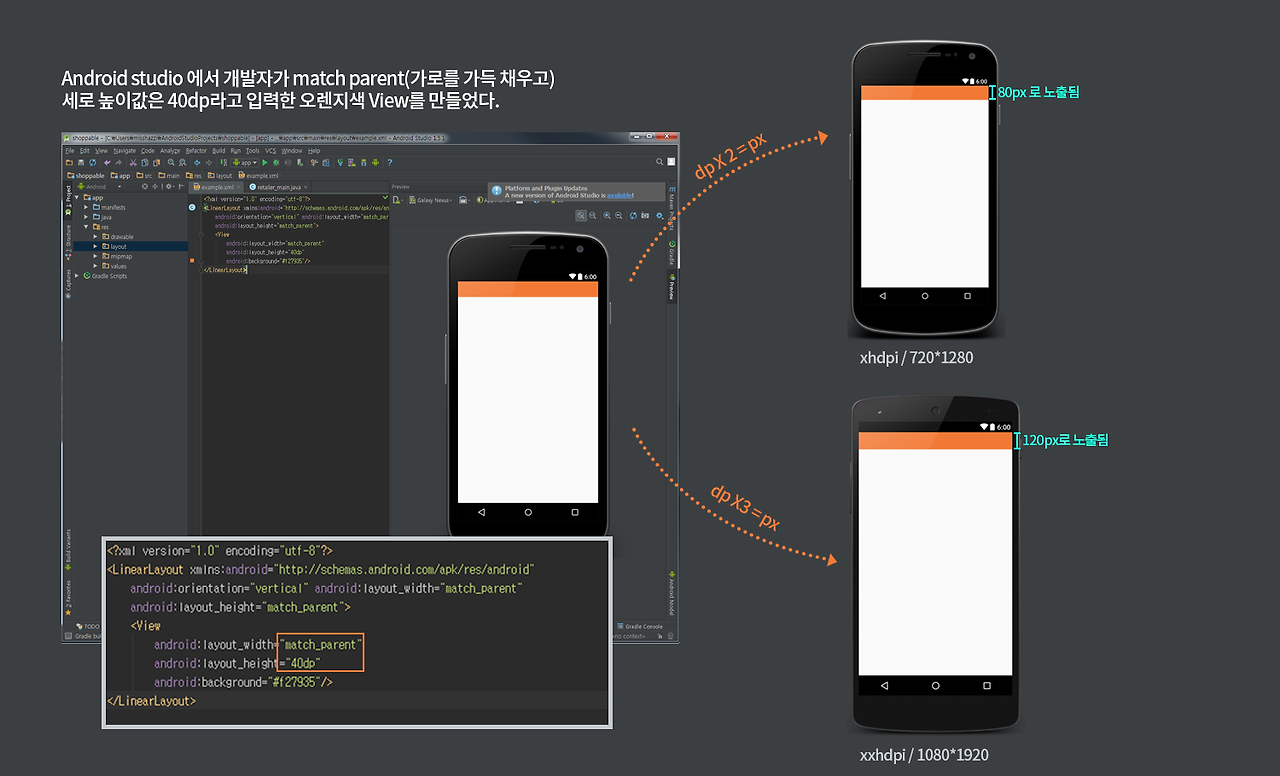
Task: Collapse the res folder arrow
Action: (86, 227)
